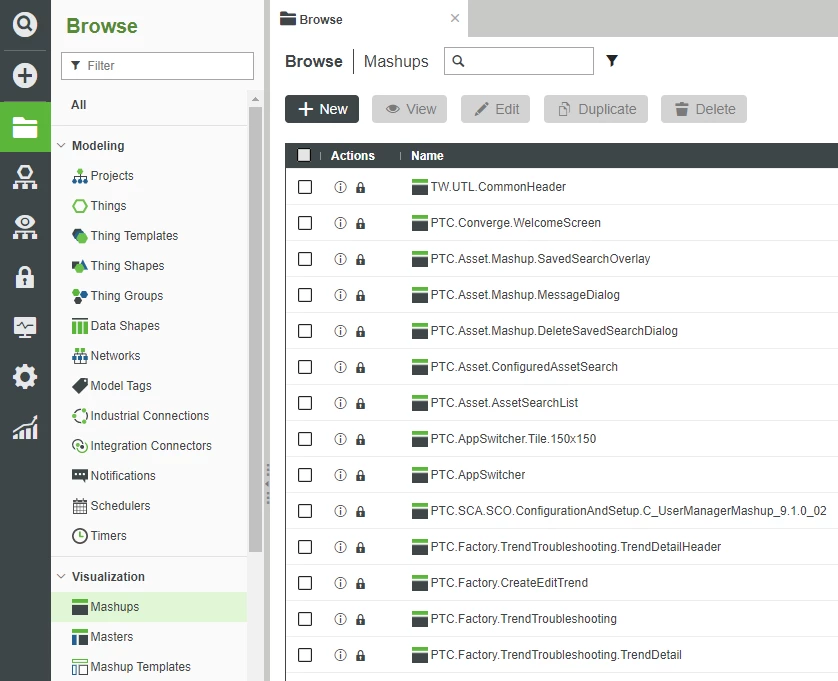The image size is (838, 681).
Task: Click the panel splitter collapse handle
Action: pyautogui.click(x=267, y=484)
